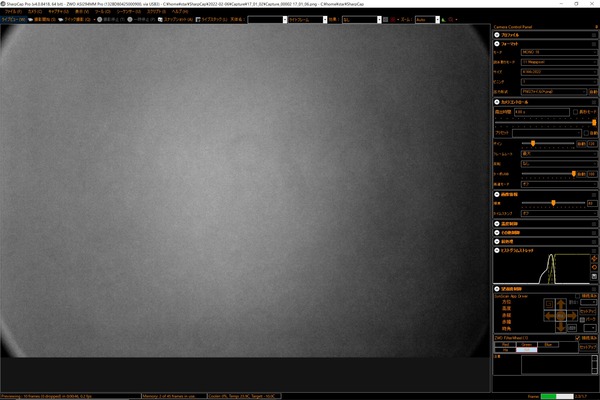Open the カメラ menu
Image resolution: width=600 pixels, height=400 pixels.
35,12
